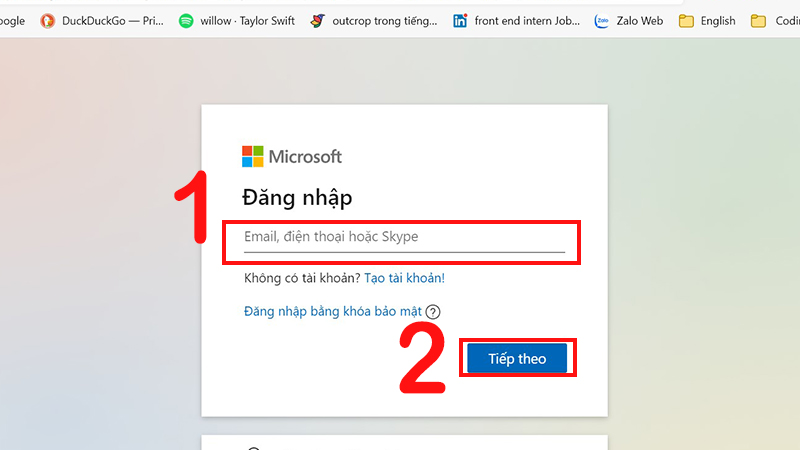The image size is (800, 450).
Task: Click the outcrop bookmark's colorful favicon
Action: coord(318,20)
